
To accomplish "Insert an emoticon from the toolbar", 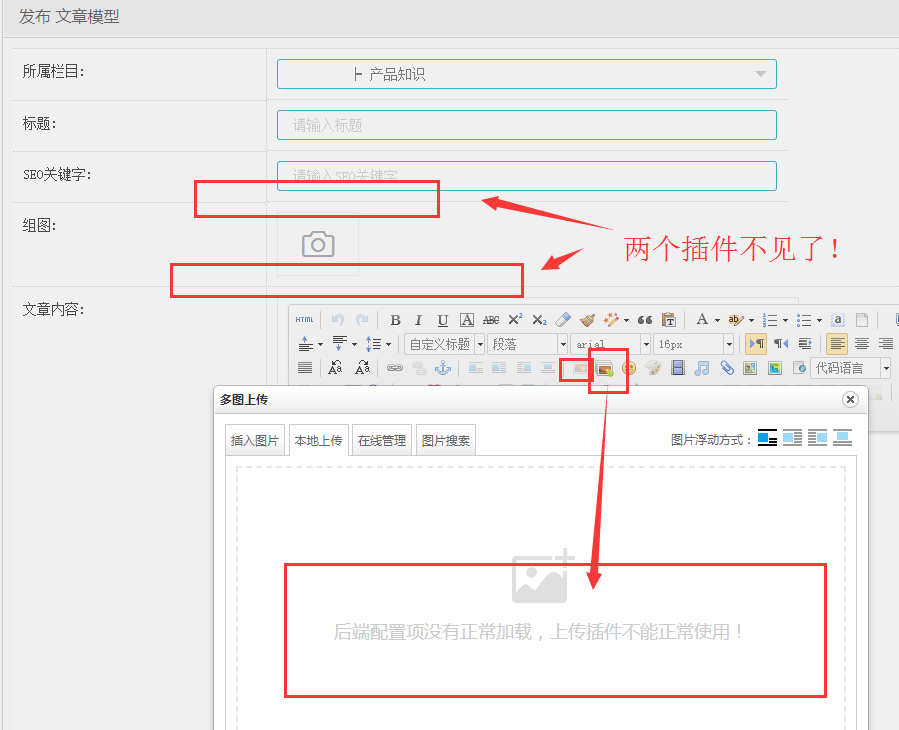I will click(x=629, y=368).
